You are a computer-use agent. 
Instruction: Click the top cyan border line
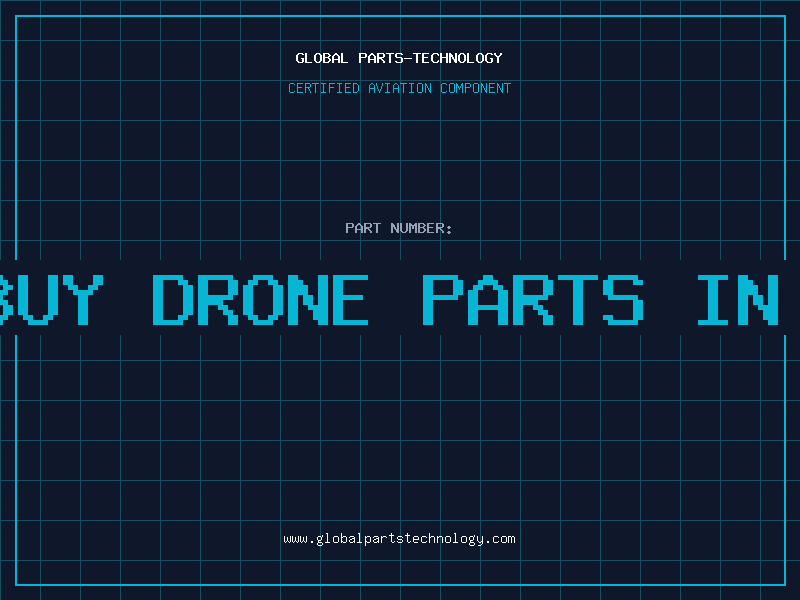coord(401,16)
